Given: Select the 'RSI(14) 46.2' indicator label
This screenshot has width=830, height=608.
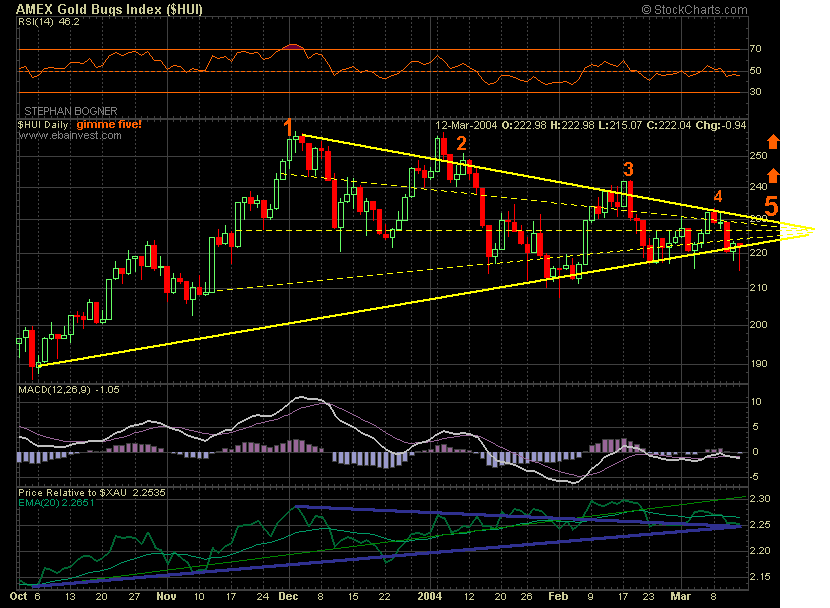Looking at the screenshot, I should [x=49, y=22].
